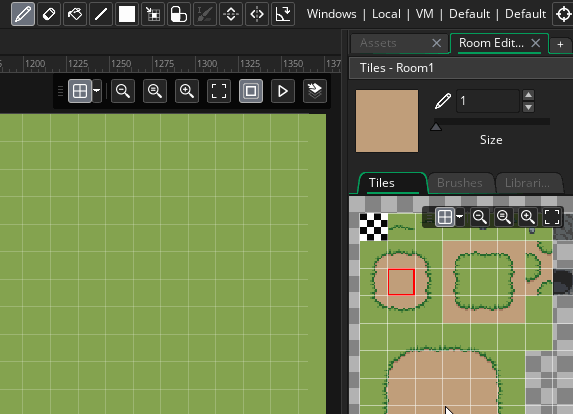Flip the tile brush vertically

[x=231, y=14]
